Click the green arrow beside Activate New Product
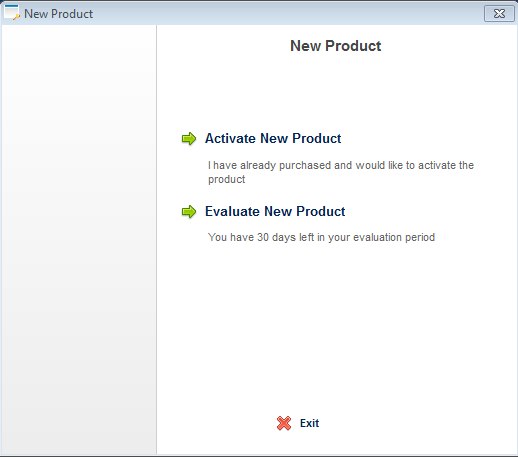 tap(189, 139)
